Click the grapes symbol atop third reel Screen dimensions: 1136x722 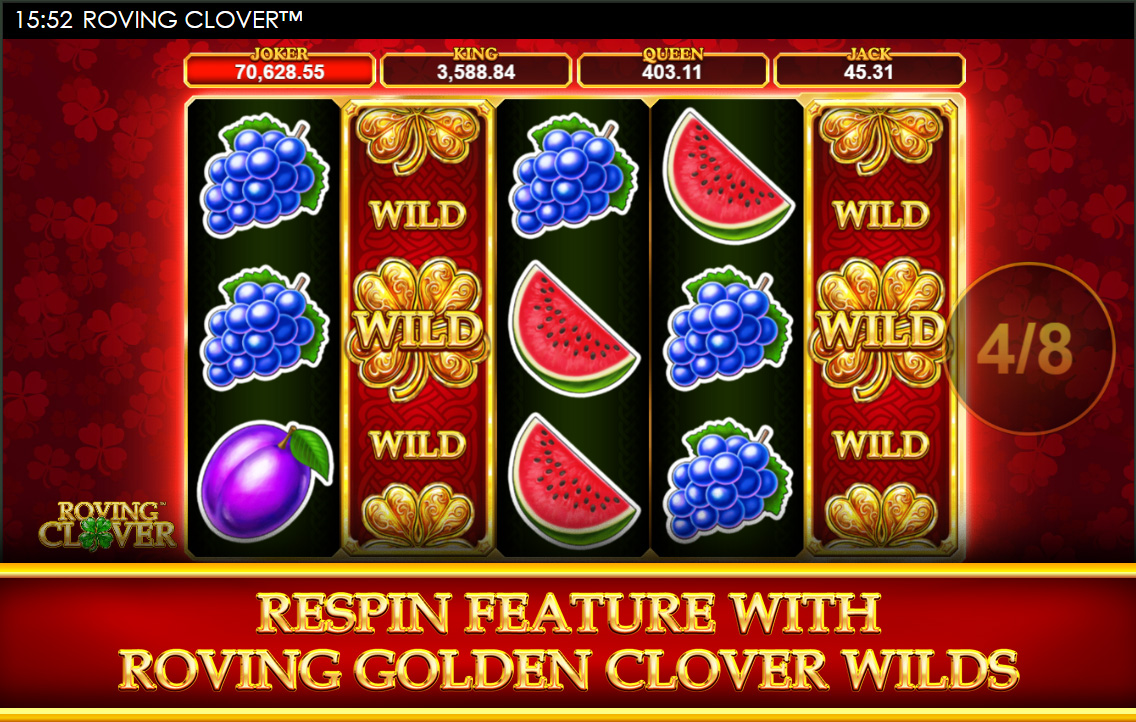pos(573,175)
